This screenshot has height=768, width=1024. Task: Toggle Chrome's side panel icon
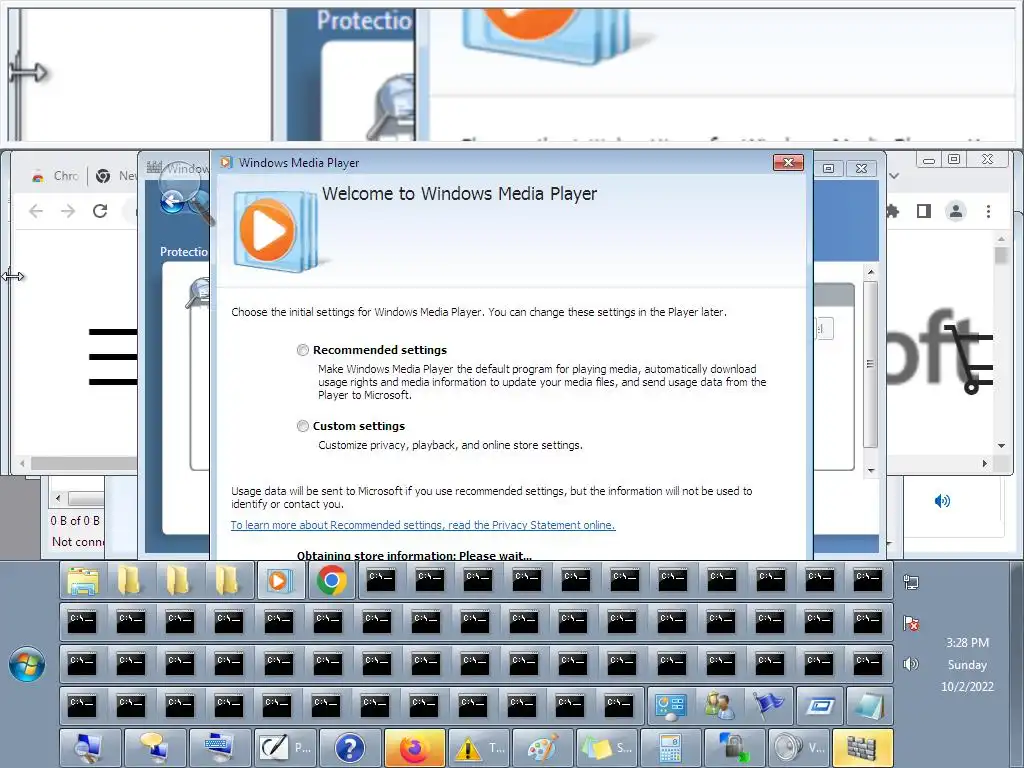923,211
